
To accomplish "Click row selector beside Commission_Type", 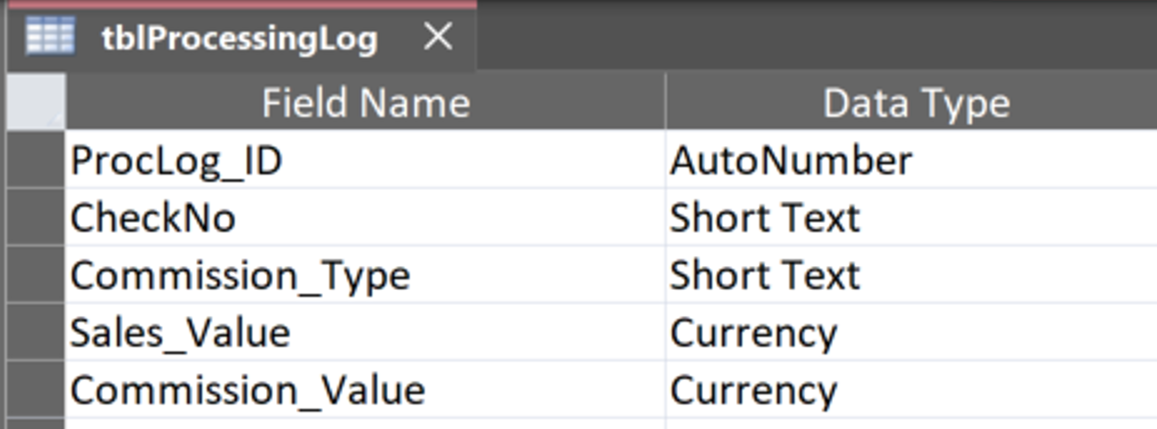I will click(35, 275).
